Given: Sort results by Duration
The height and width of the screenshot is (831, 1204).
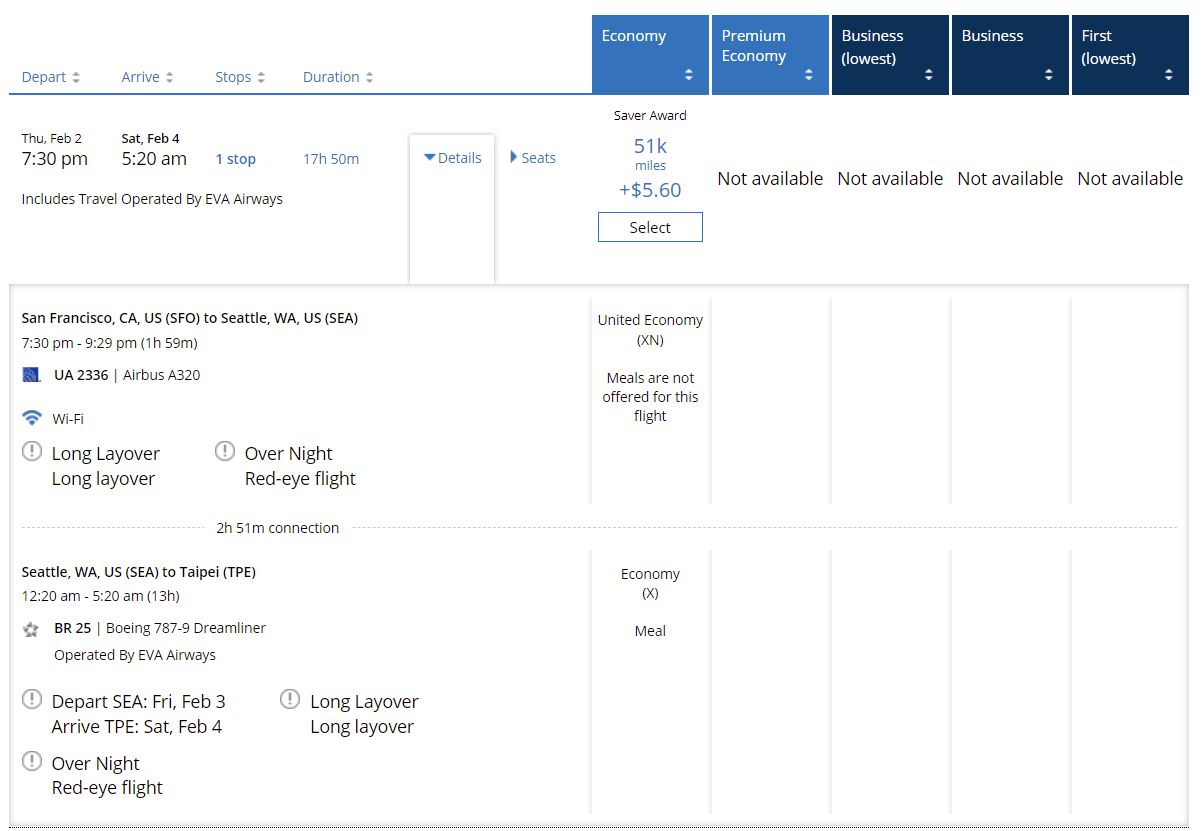Looking at the screenshot, I should tap(338, 77).
